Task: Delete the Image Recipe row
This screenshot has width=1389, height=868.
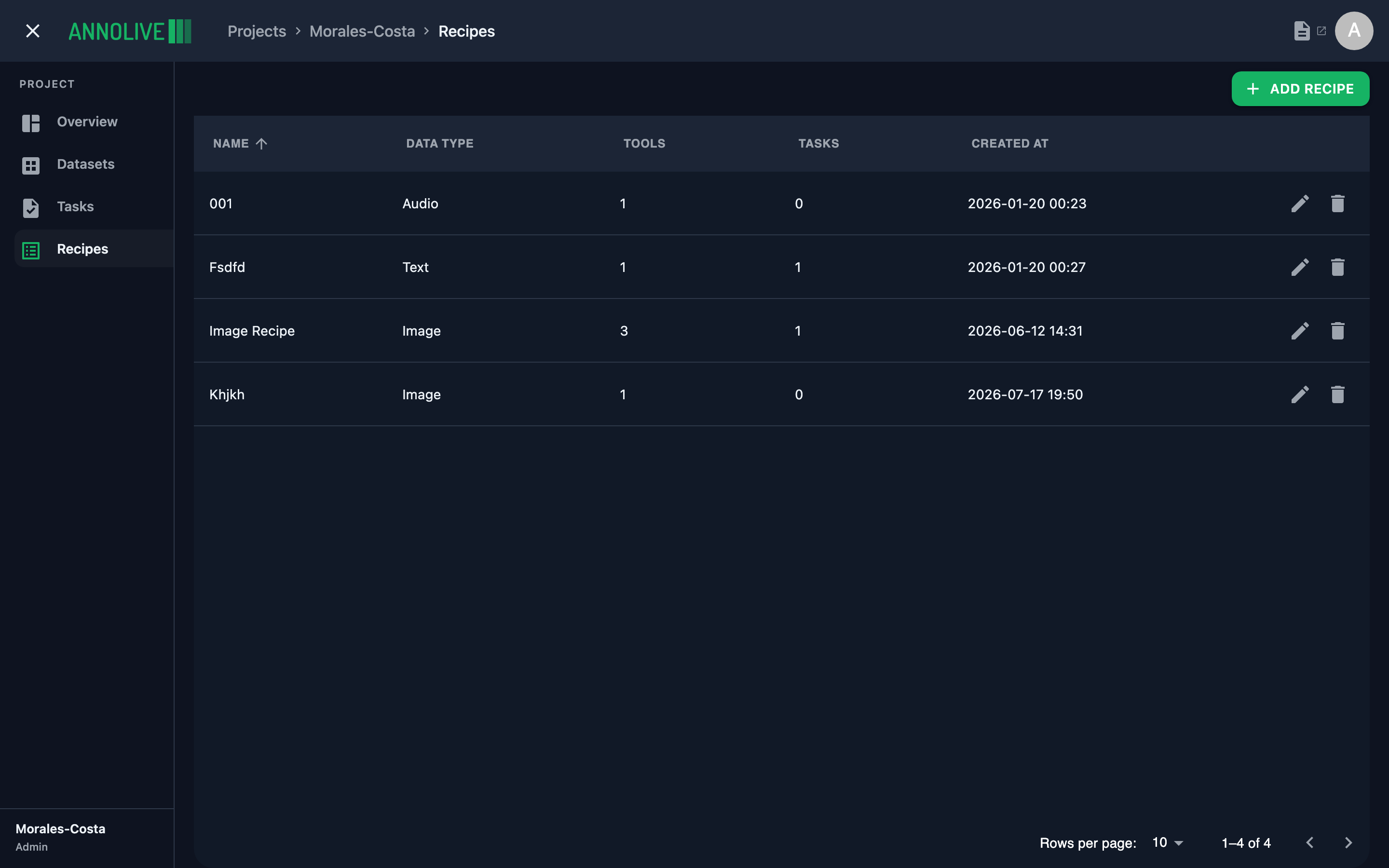Action: [x=1338, y=331]
